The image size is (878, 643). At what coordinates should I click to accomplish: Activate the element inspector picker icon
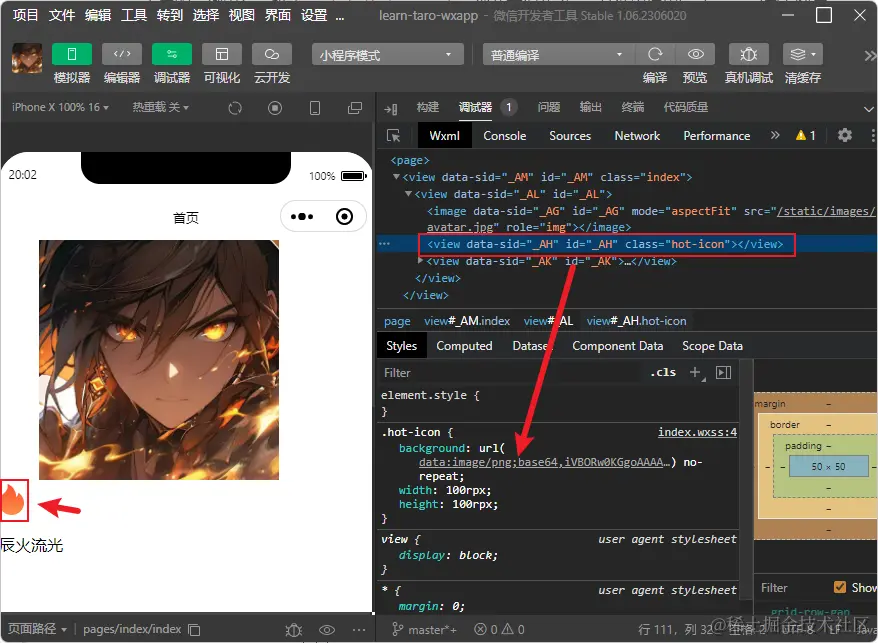(x=394, y=136)
